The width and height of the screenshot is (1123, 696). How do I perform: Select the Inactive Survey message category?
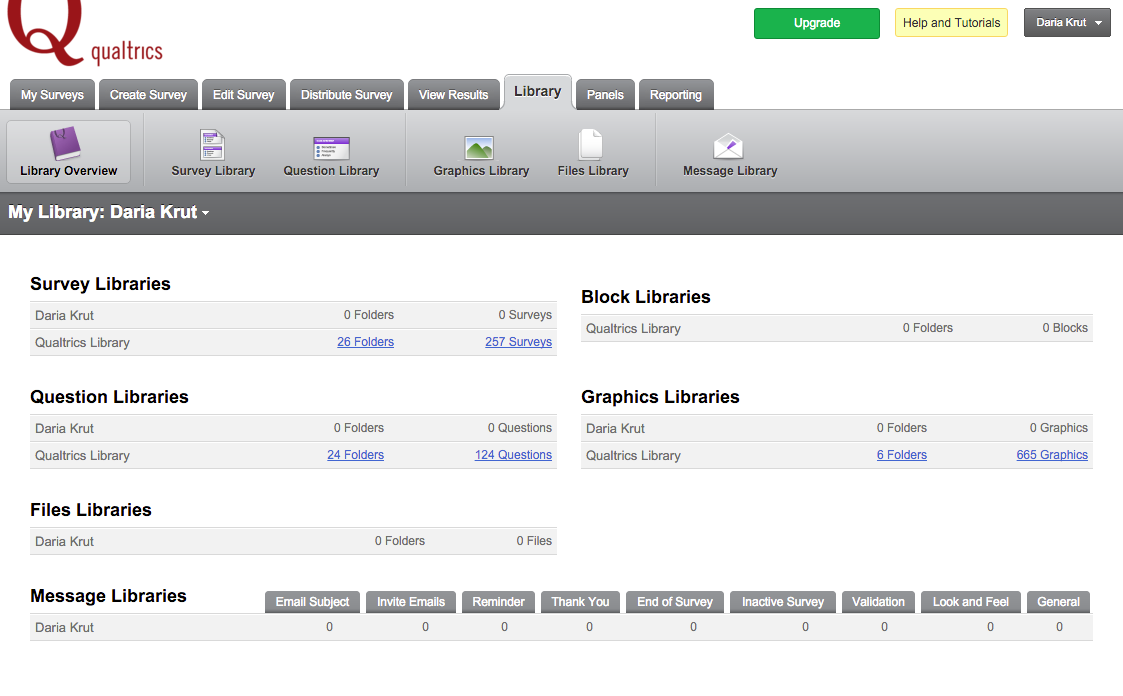pyautogui.click(x=783, y=602)
